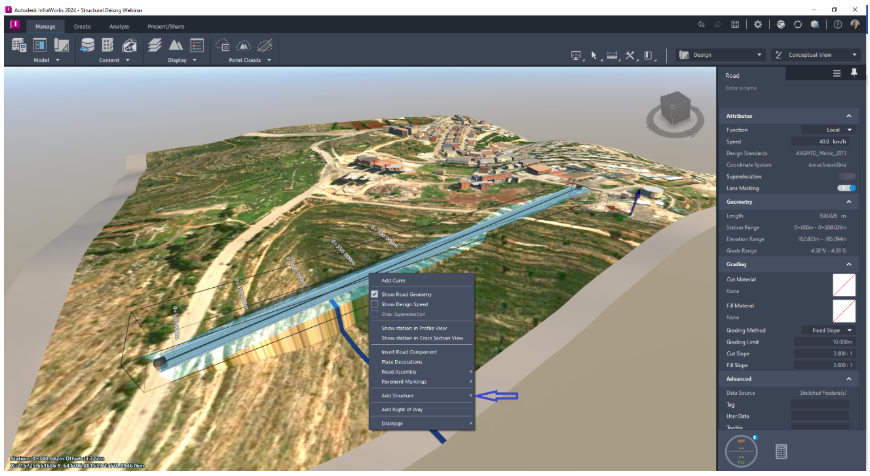Viewport: 870px width, 476px height.
Task: Collapse the Advanced section
Action: click(x=848, y=379)
